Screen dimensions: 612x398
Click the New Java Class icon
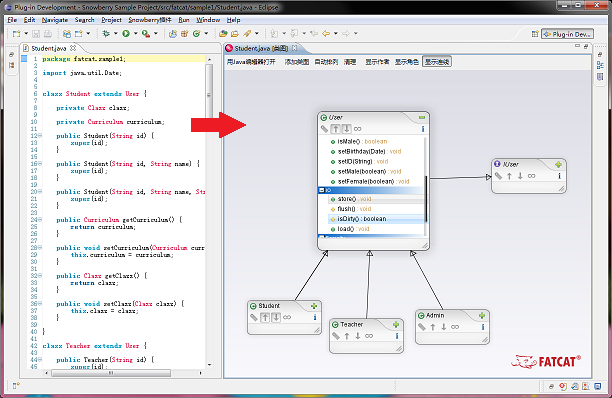tap(196, 34)
